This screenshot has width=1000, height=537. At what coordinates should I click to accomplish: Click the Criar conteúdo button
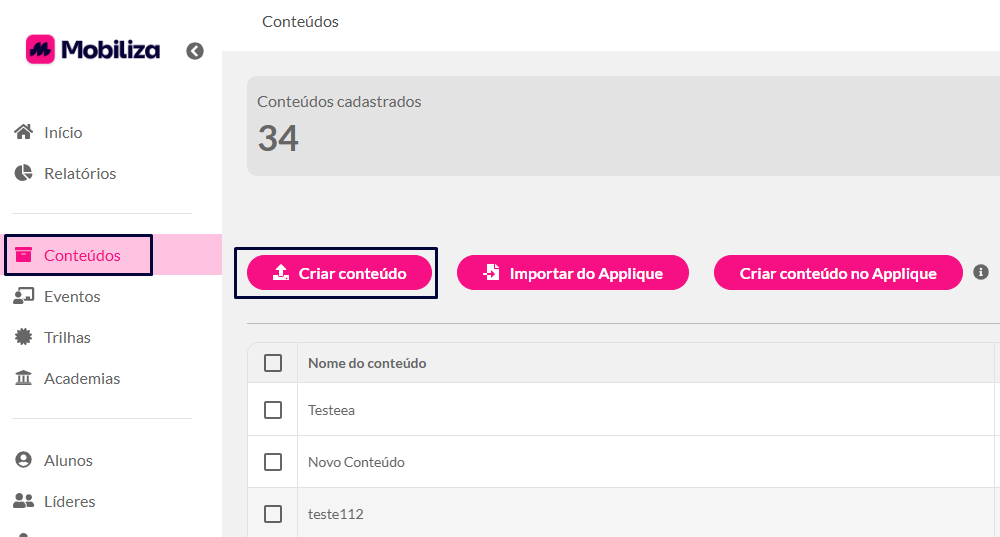339,273
